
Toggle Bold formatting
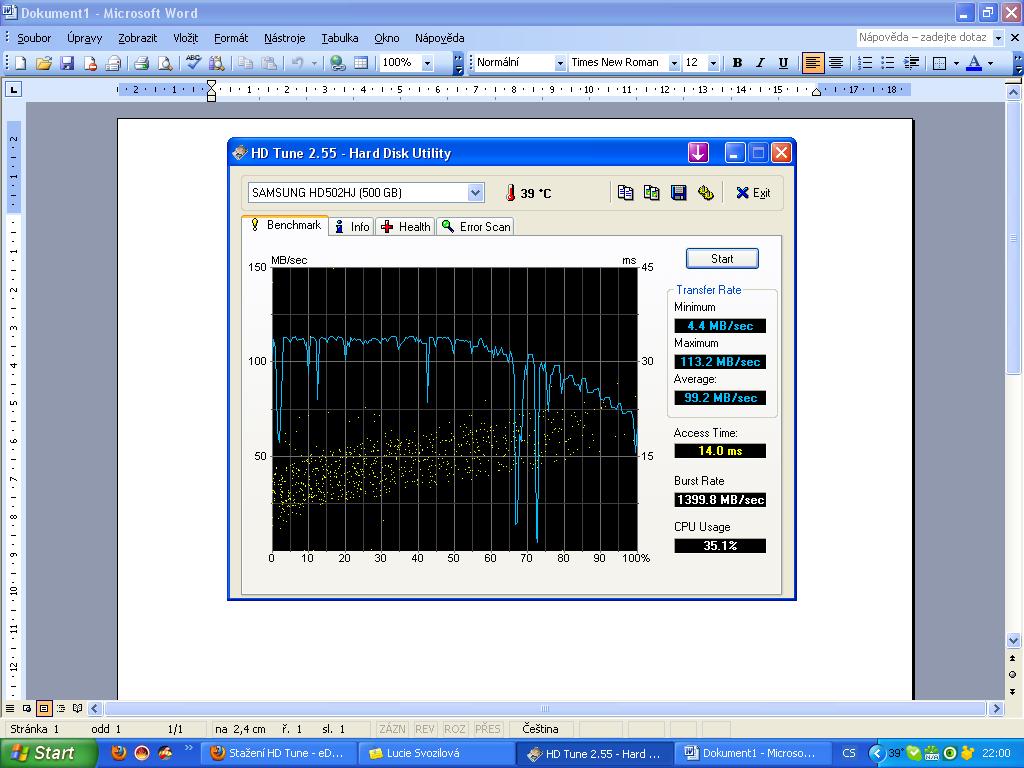click(737, 63)
